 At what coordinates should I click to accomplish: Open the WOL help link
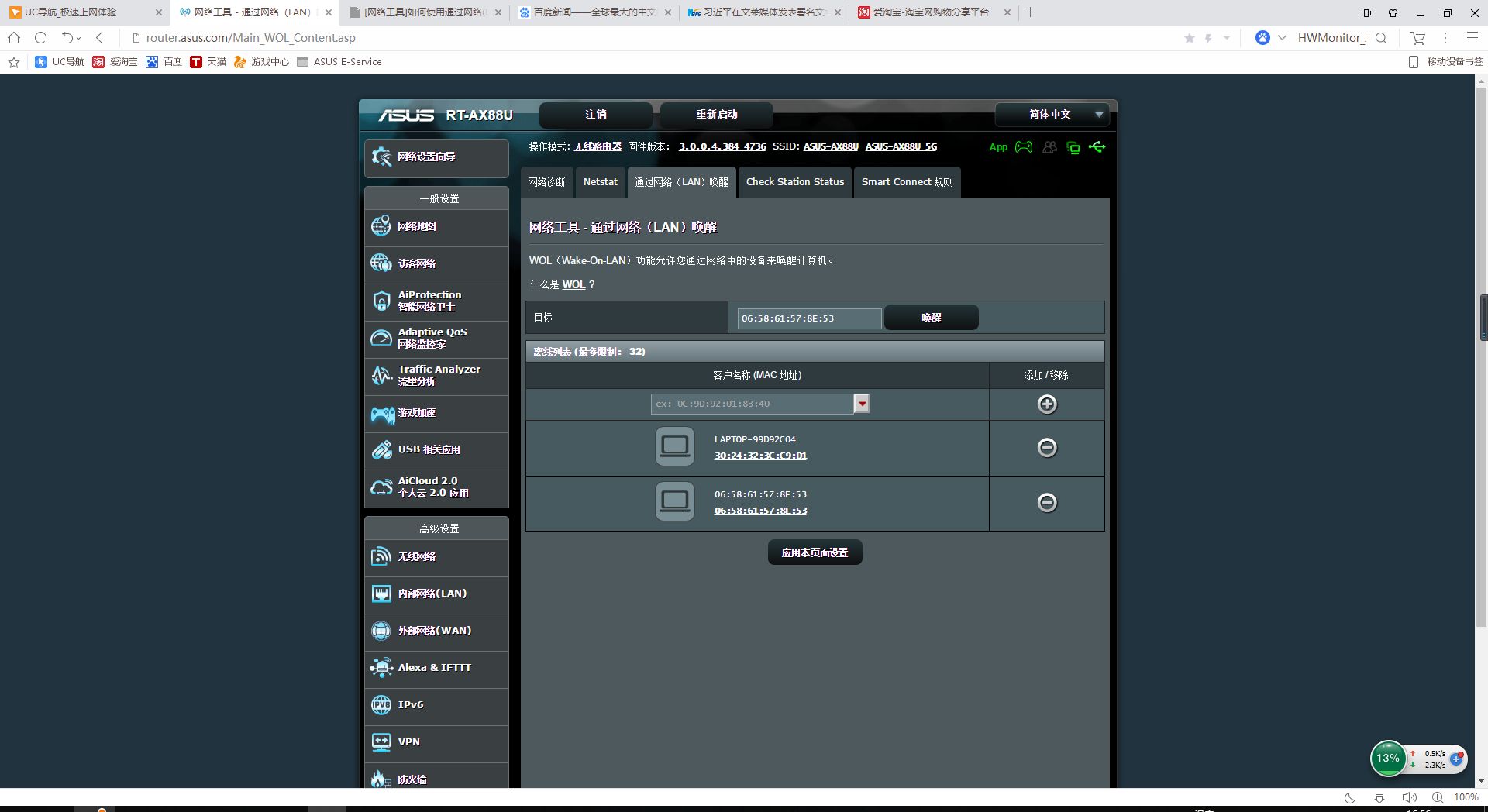point(573,284)
